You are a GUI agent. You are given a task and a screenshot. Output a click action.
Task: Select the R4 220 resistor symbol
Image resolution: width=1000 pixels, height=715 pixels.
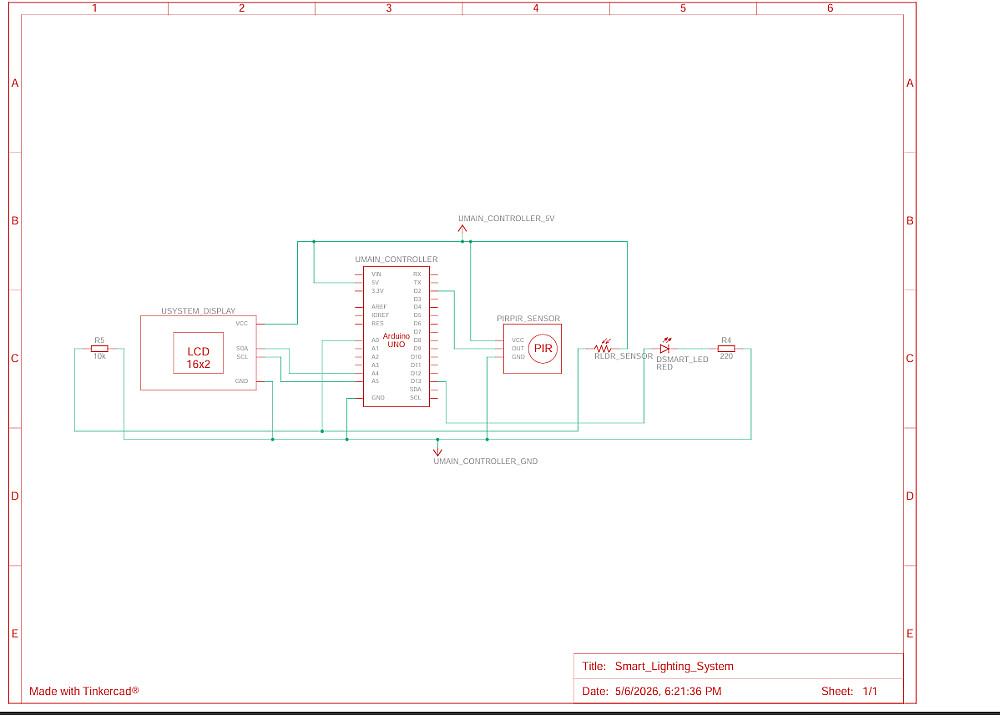pos(726,348)
